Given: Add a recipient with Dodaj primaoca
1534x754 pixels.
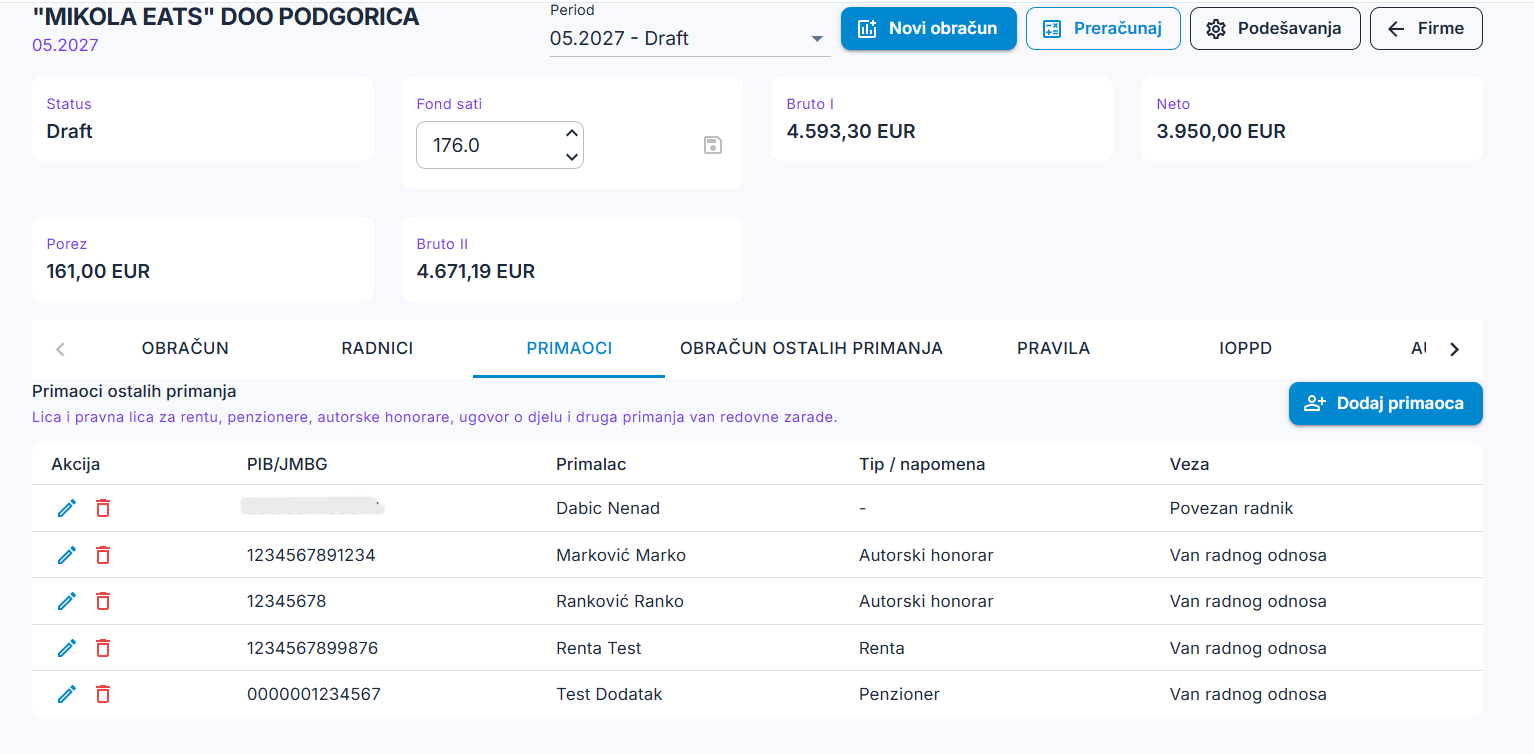Looking at the screenshot, I should click(x=1385, y=403).
